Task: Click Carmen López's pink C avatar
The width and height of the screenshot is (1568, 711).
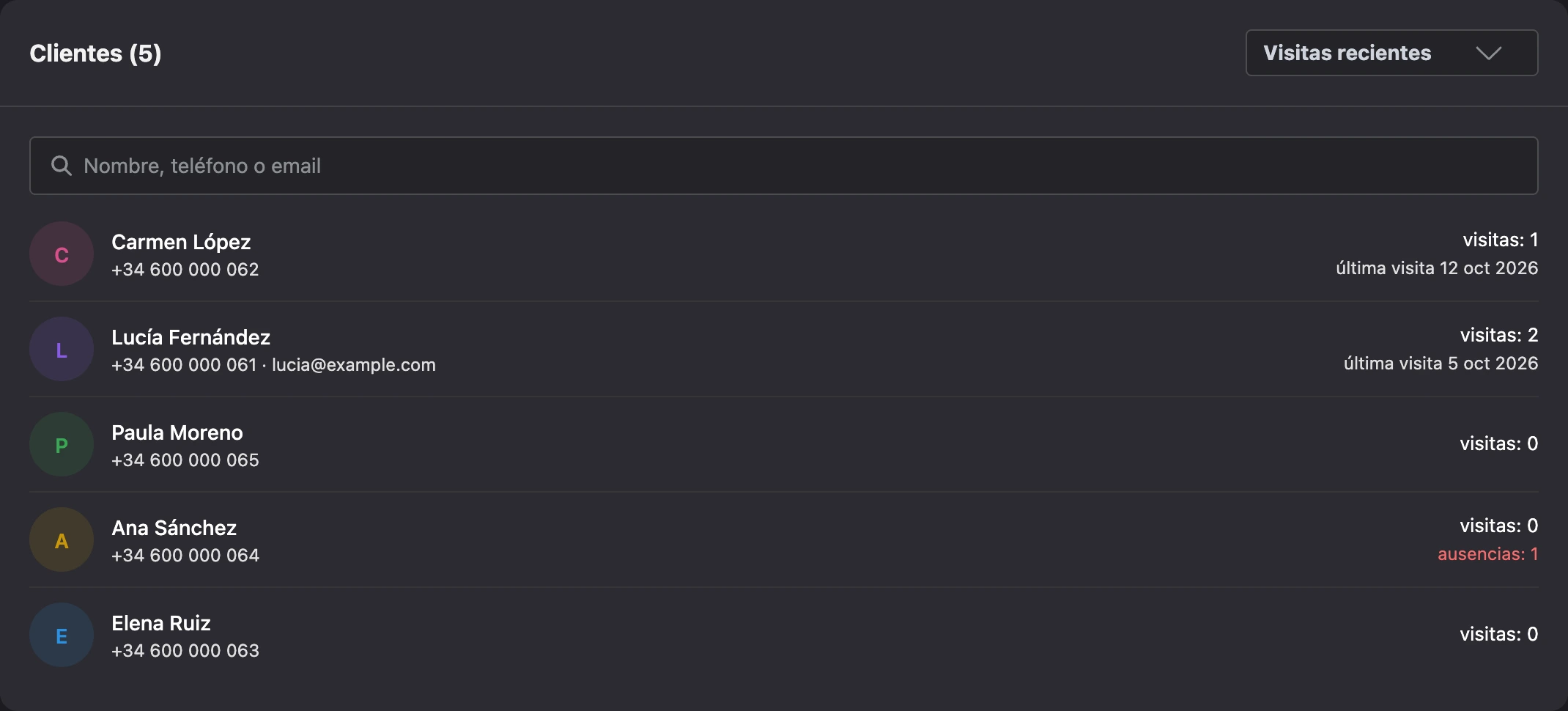Action: click(x=62, y=254)
